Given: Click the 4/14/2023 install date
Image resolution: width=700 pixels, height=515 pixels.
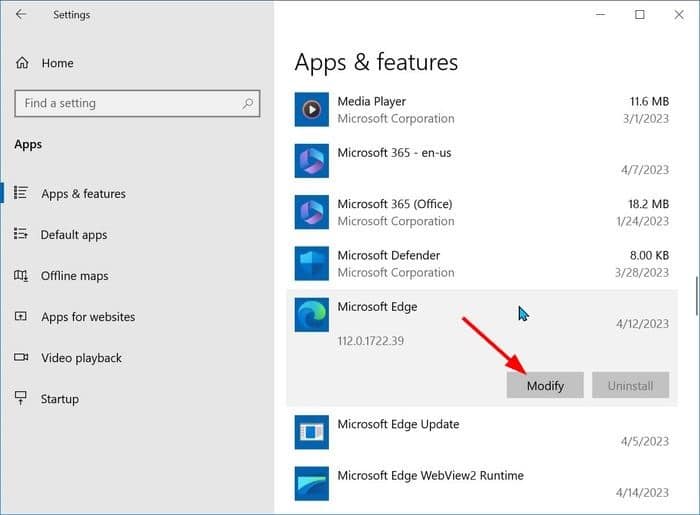Looking at the screenshot, I should point(642,492).
